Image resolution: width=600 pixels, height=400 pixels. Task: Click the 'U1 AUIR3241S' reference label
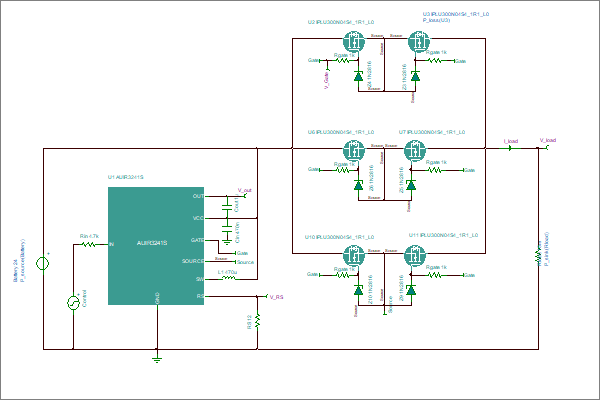pos(126,177)
